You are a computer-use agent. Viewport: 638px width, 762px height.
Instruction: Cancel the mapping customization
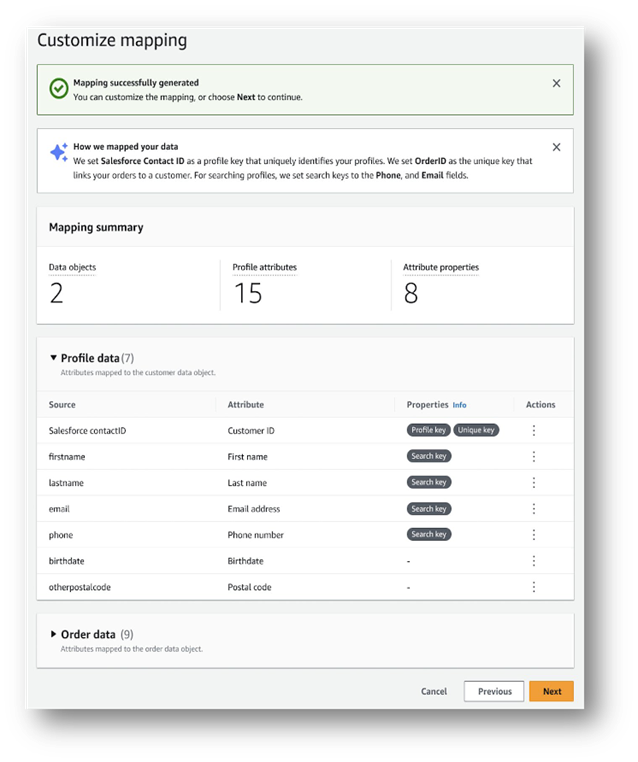pyautogui.click(x=434, y=691)
